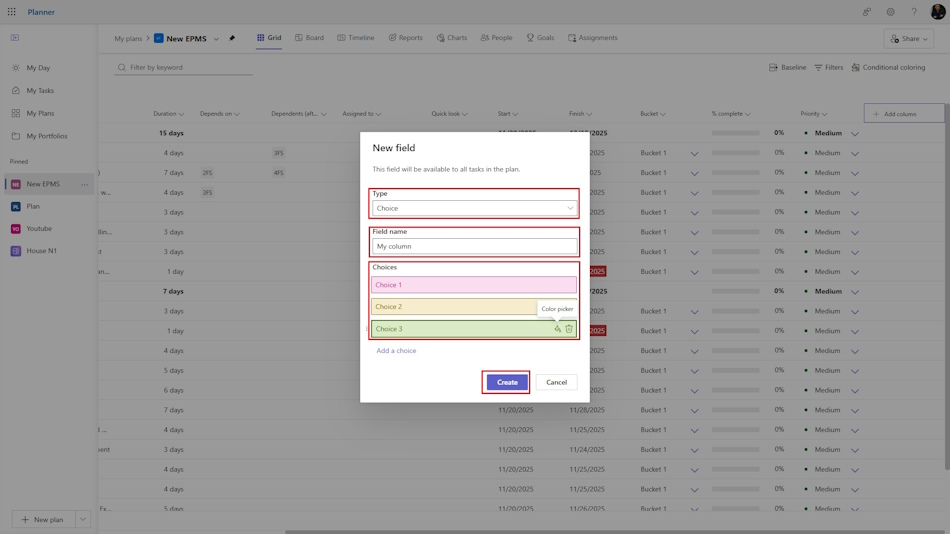Open the app launcher waffle icon
Screen dimensions: 950x534
coord(12,12)
